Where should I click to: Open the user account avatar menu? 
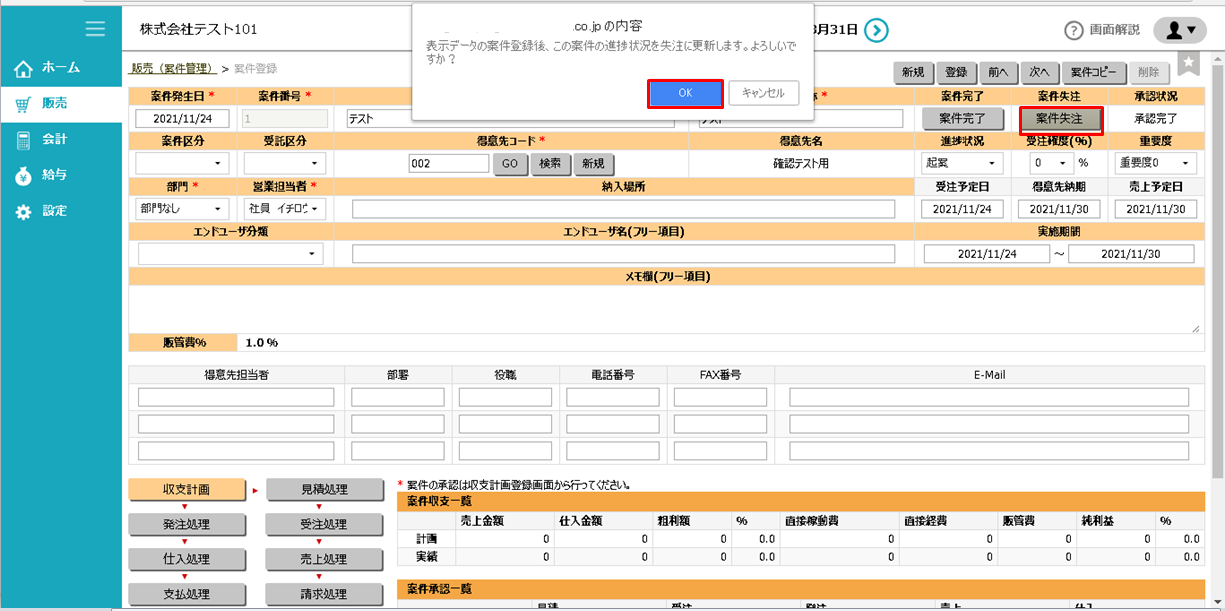1180,28
